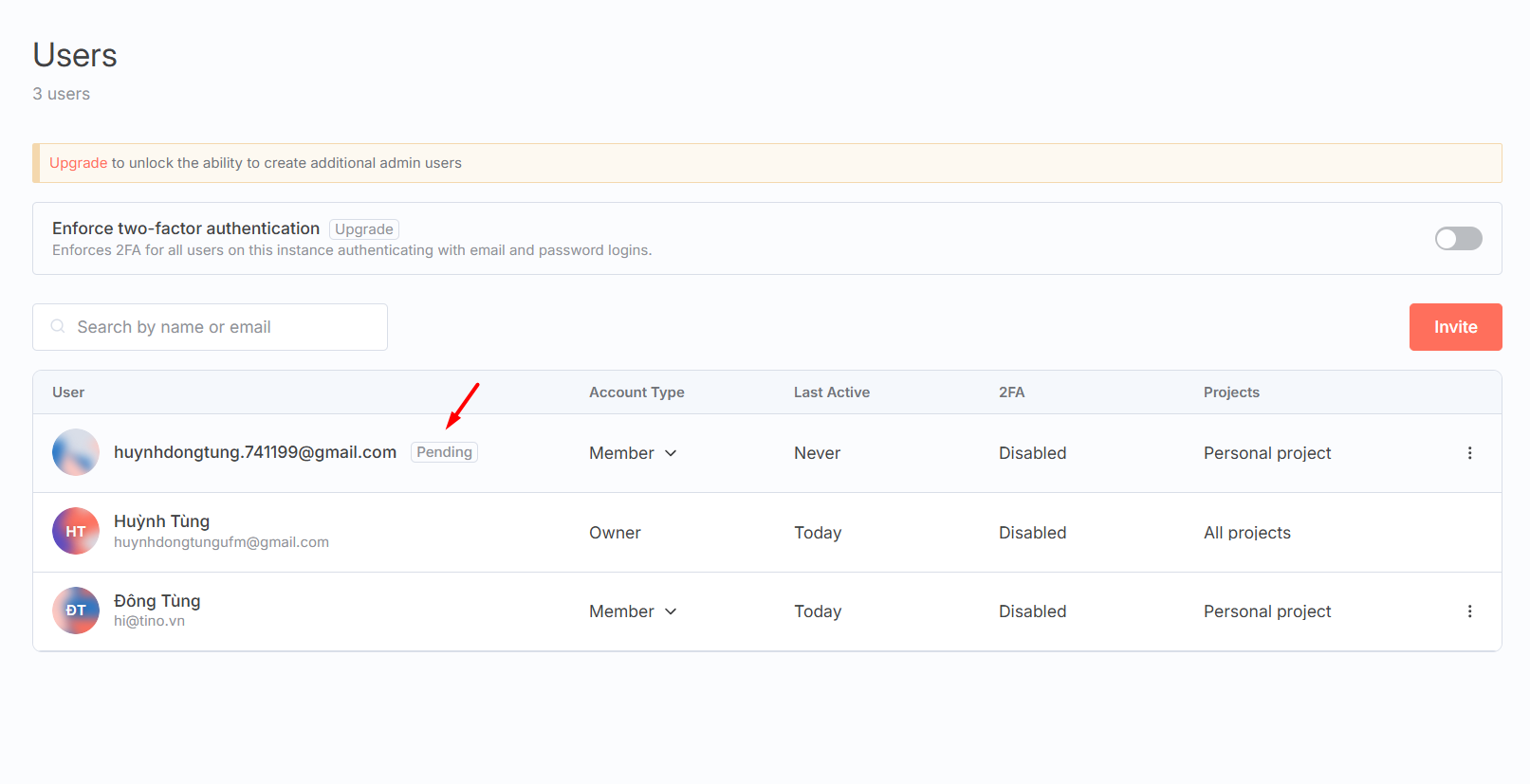The width and height of the screenshot is (1530, 784).
Task: Click Never in Last Active column
Action: [817, 453]
